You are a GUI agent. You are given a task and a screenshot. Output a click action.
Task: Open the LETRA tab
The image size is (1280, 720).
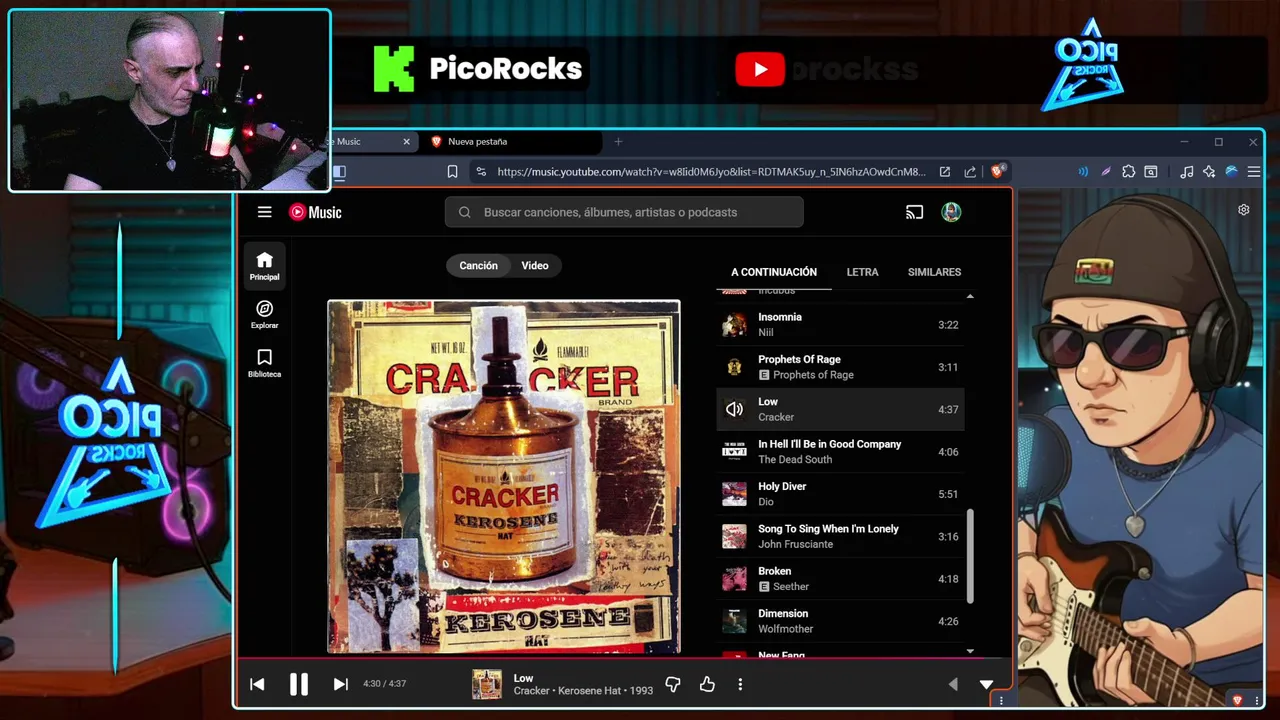(x=863, y=272)
